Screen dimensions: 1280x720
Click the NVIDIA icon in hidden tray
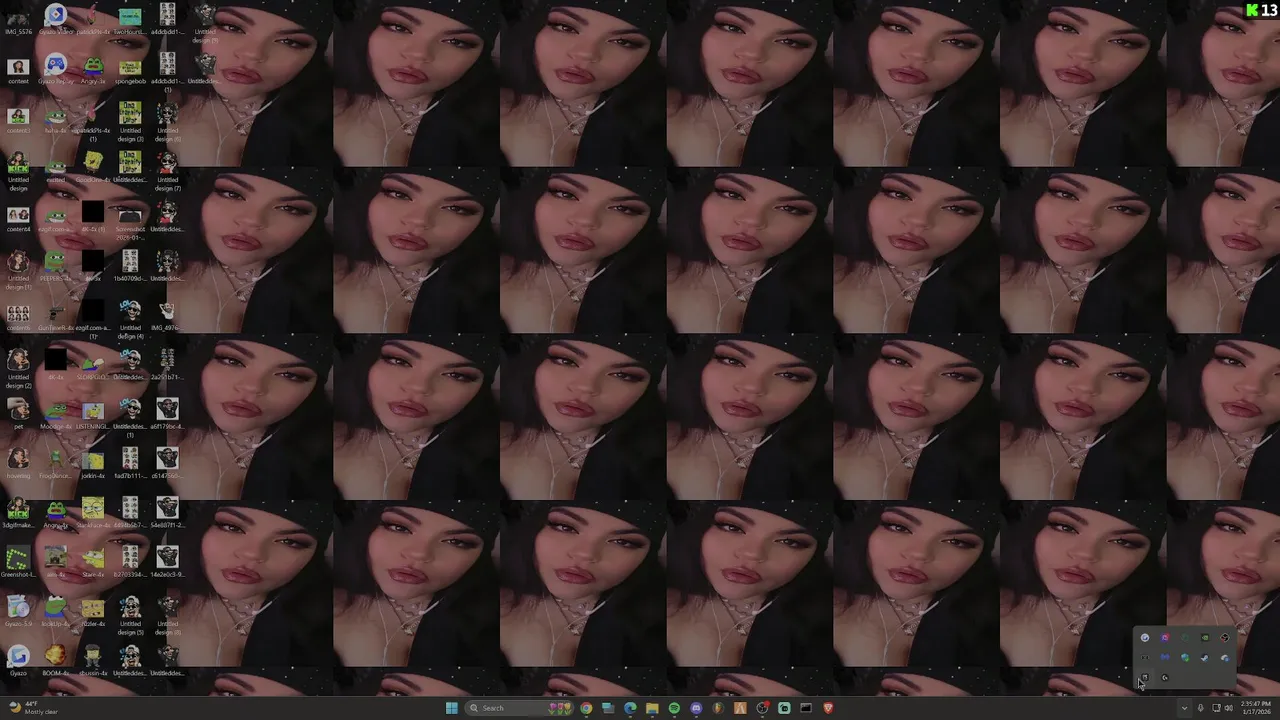1205,638
